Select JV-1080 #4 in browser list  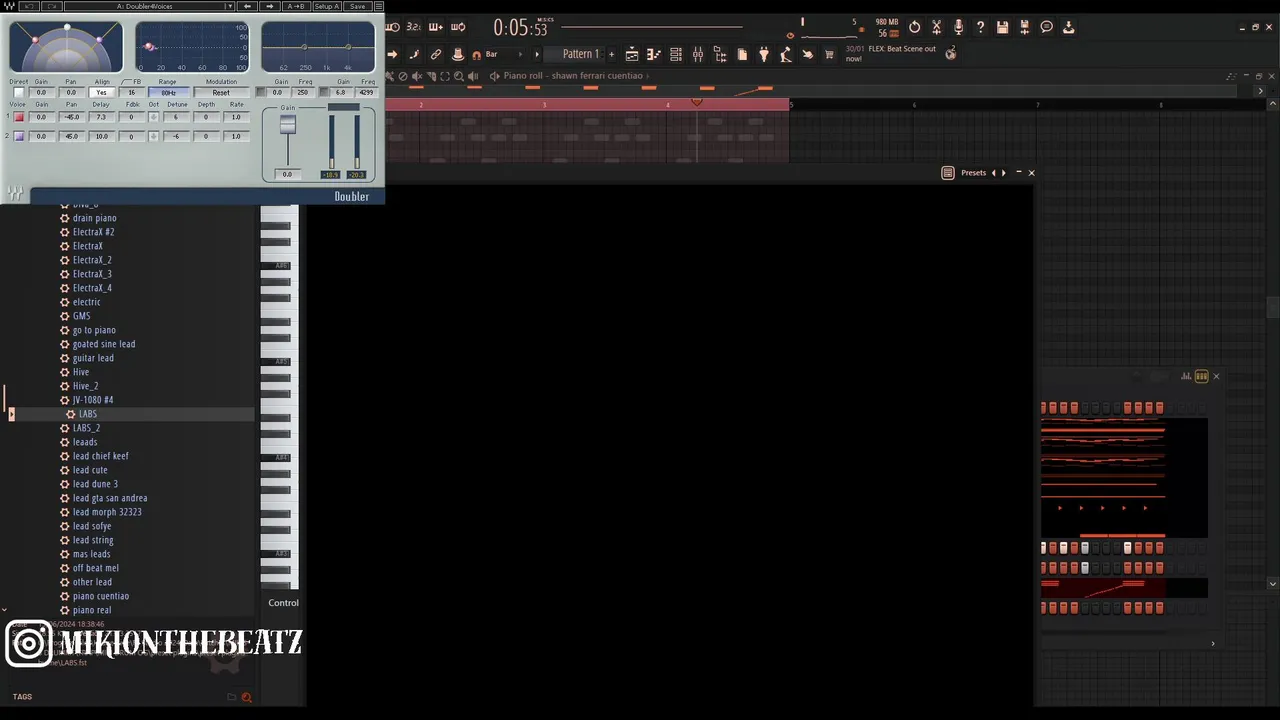(x=92, y=400)
